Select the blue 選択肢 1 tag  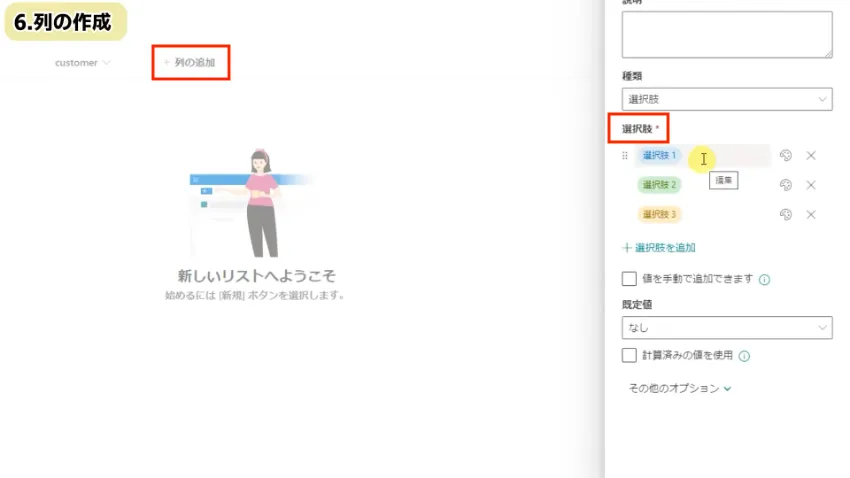[x=660, y=156]
